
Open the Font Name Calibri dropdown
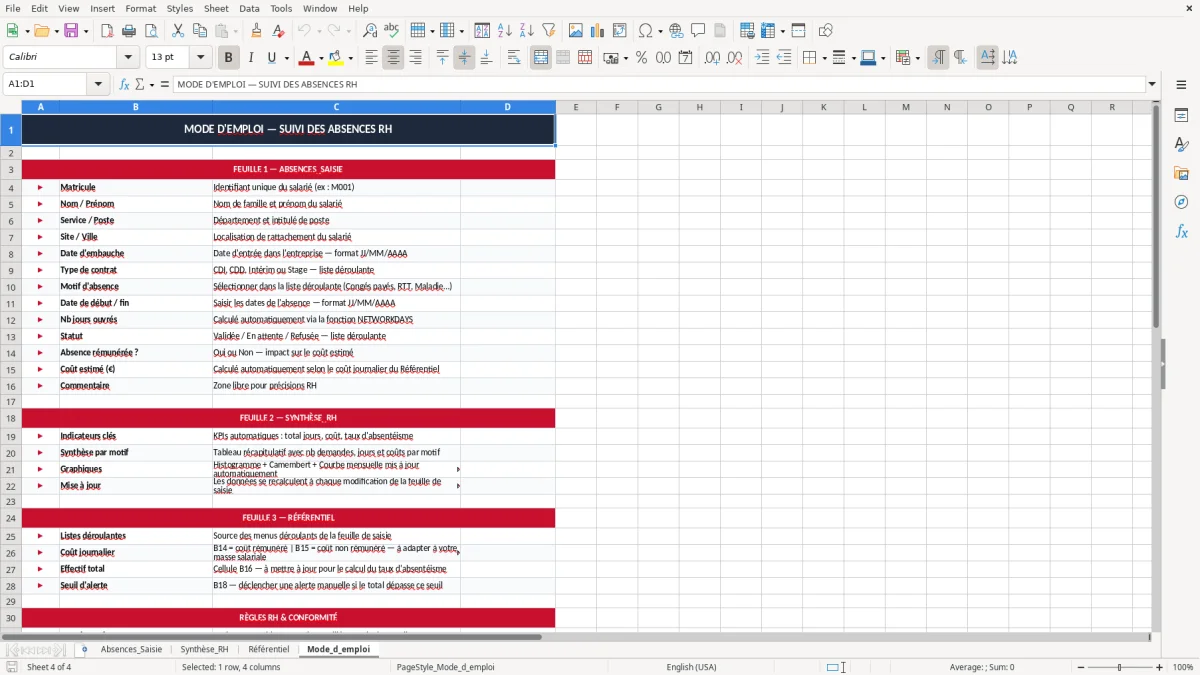pyautogui.click(x=127, y=58)
